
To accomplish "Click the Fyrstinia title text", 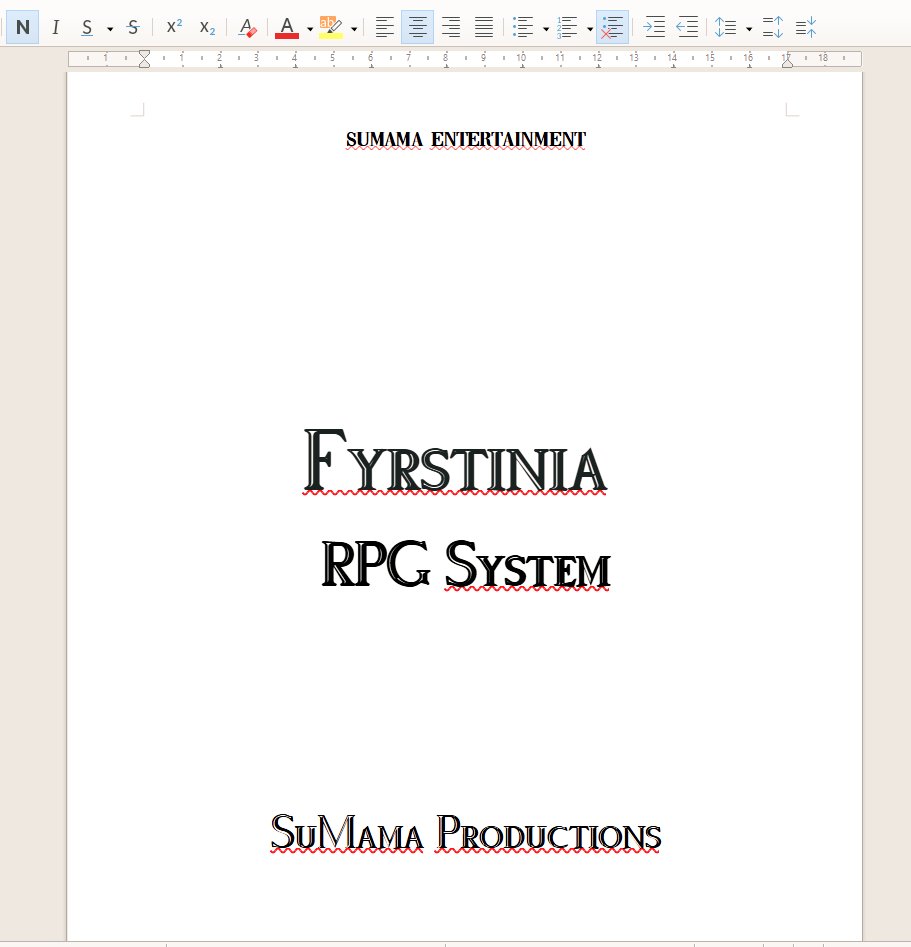I will coord(455,462).
